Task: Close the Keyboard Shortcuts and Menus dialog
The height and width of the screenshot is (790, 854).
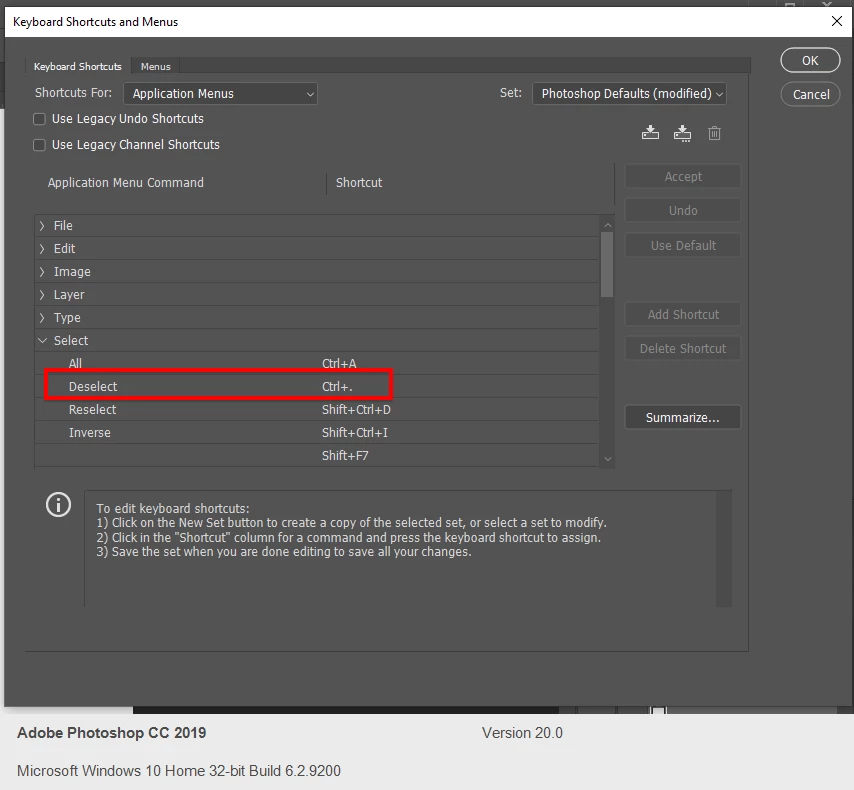Action: pyautogui.click(x=837, y=21)
